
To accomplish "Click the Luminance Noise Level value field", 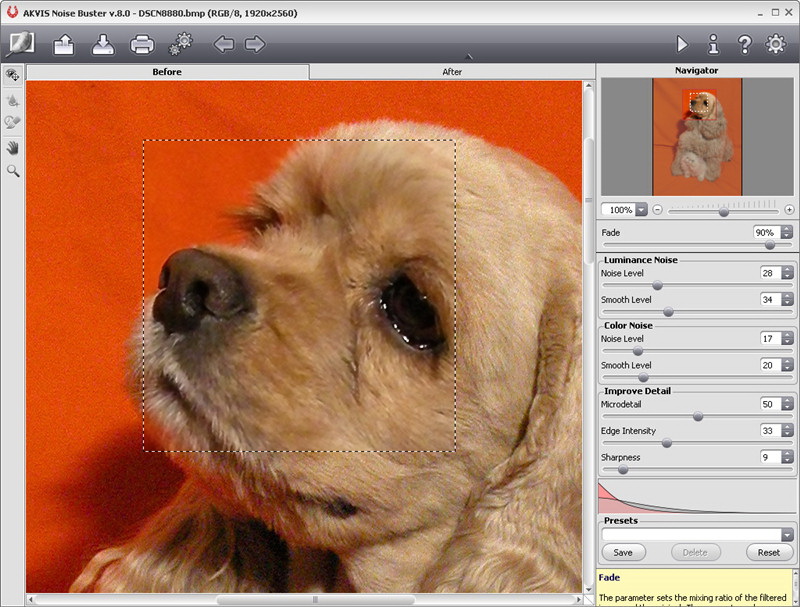I will pyautogui.click(x=769, y=273).
